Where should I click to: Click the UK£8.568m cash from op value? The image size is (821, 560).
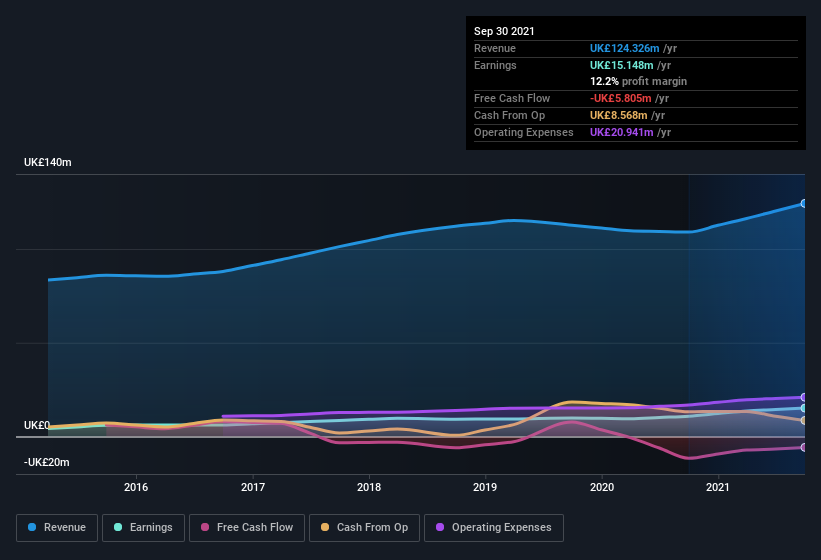[618, 115]
